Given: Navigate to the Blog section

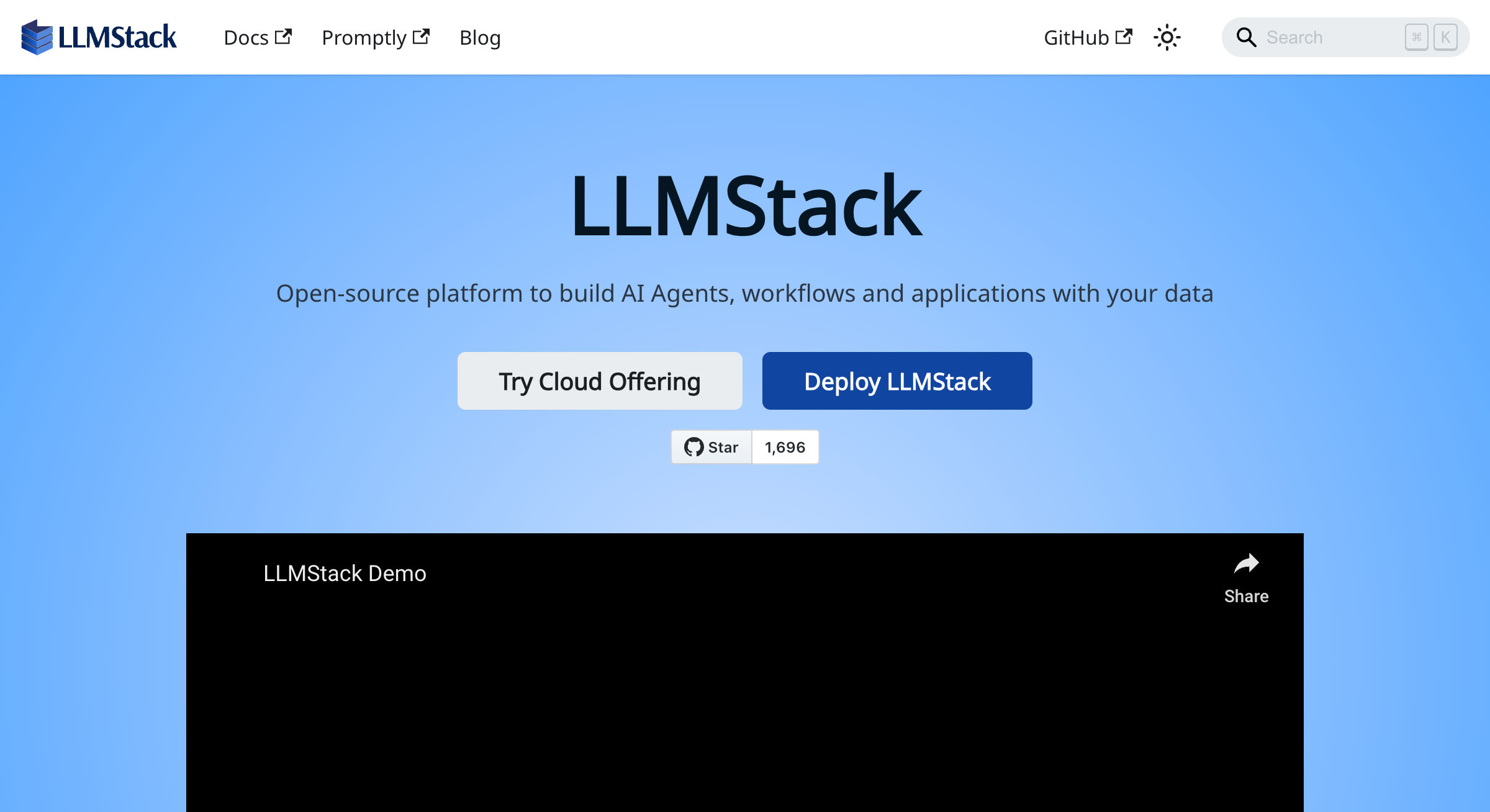Looking at the screenshot, I should [x=480, y=37].
